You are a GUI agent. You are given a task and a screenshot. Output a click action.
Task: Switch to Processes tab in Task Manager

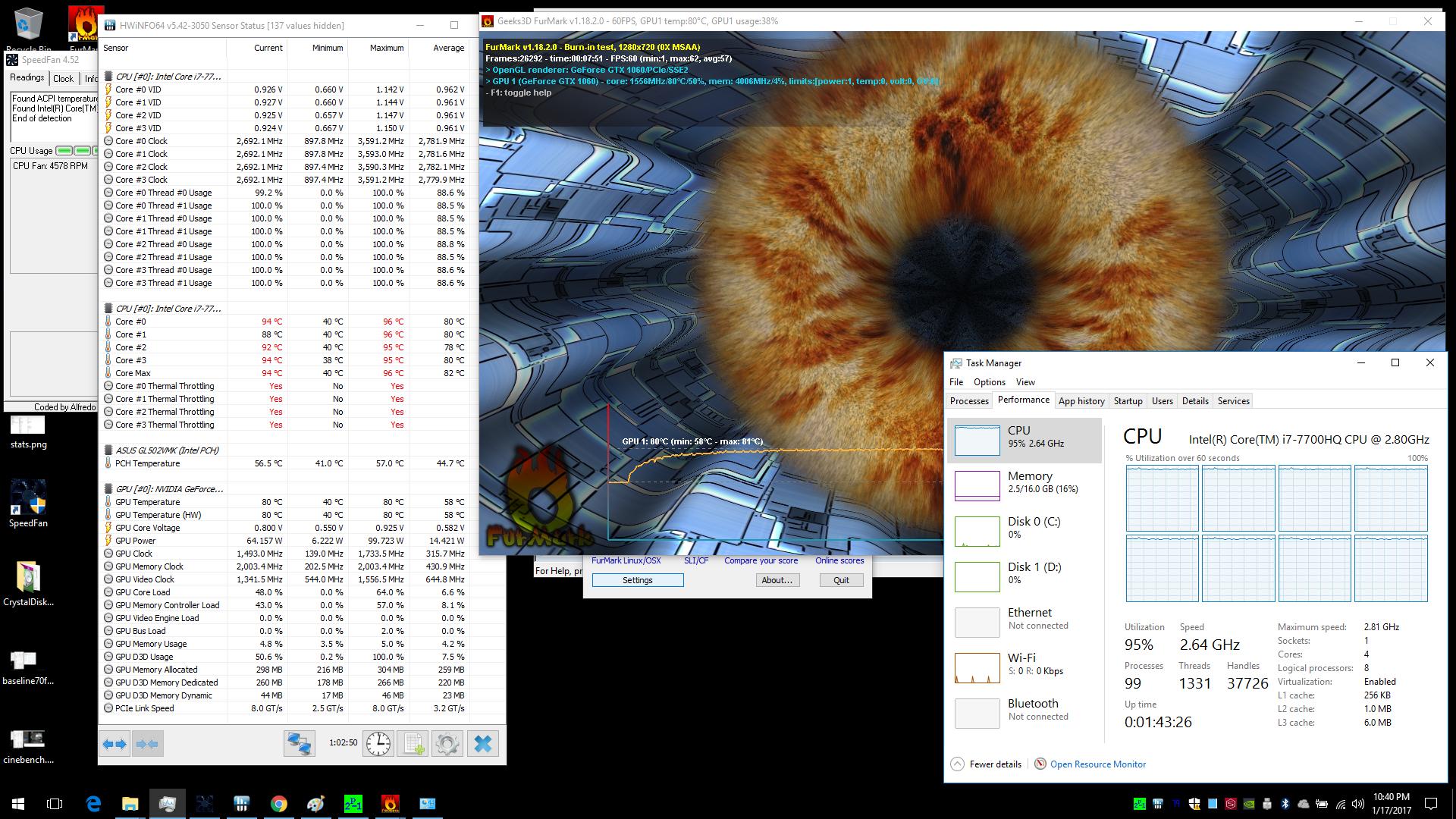click(x=969, y=401)
